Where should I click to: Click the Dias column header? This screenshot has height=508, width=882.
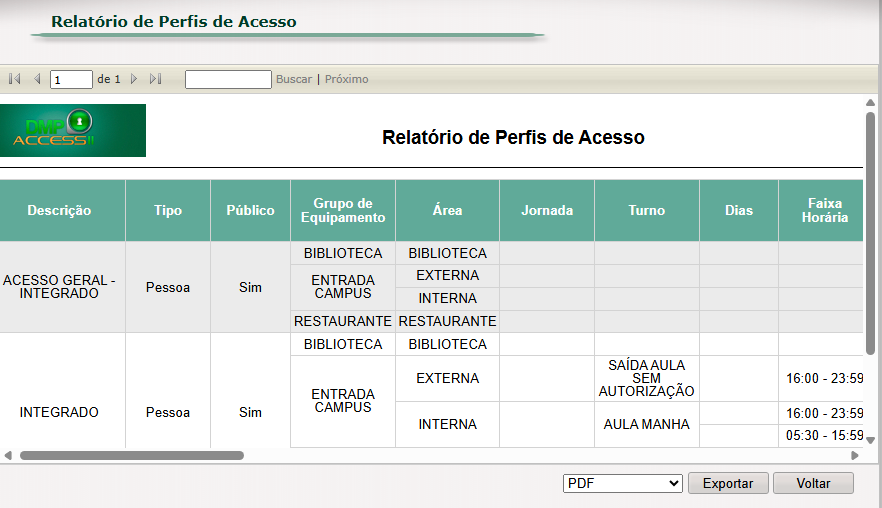(739, 210)
